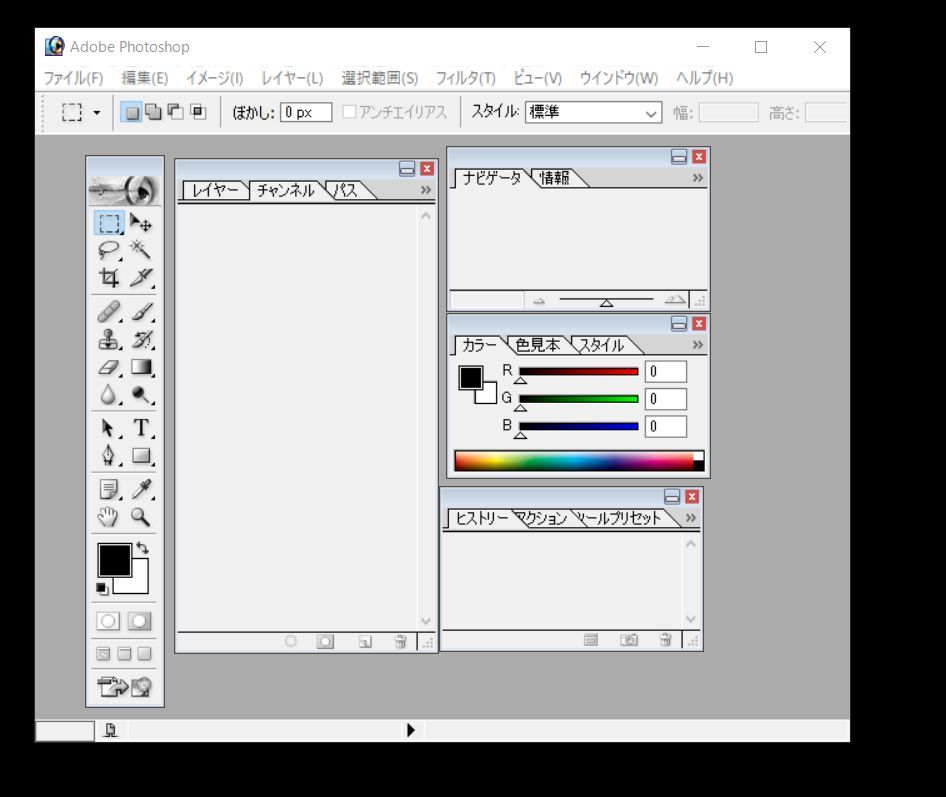
Task: Switch to the チャンネル tab
Action: click(x=286, y=191)
